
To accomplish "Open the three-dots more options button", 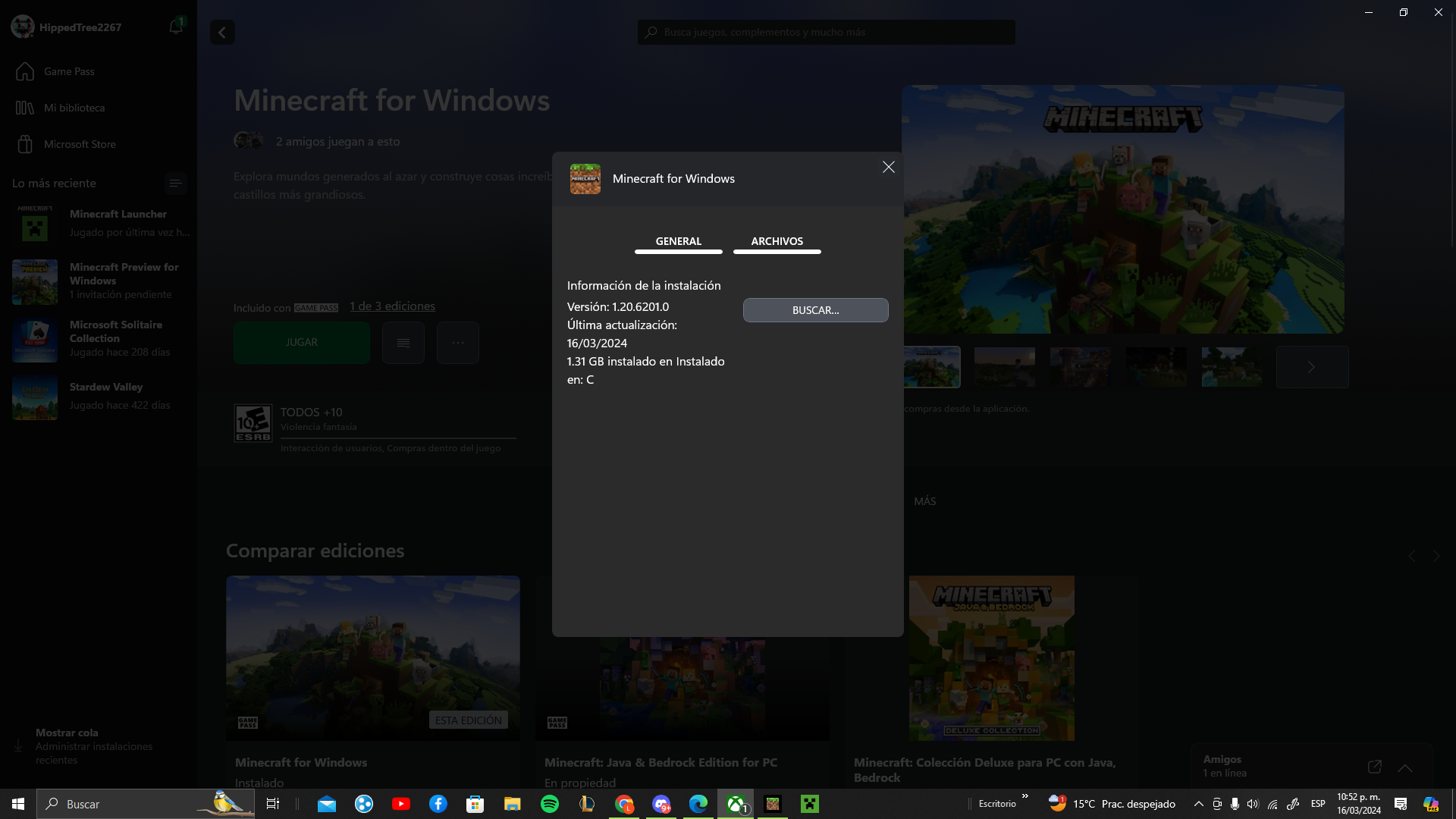I will coord(457,343).
